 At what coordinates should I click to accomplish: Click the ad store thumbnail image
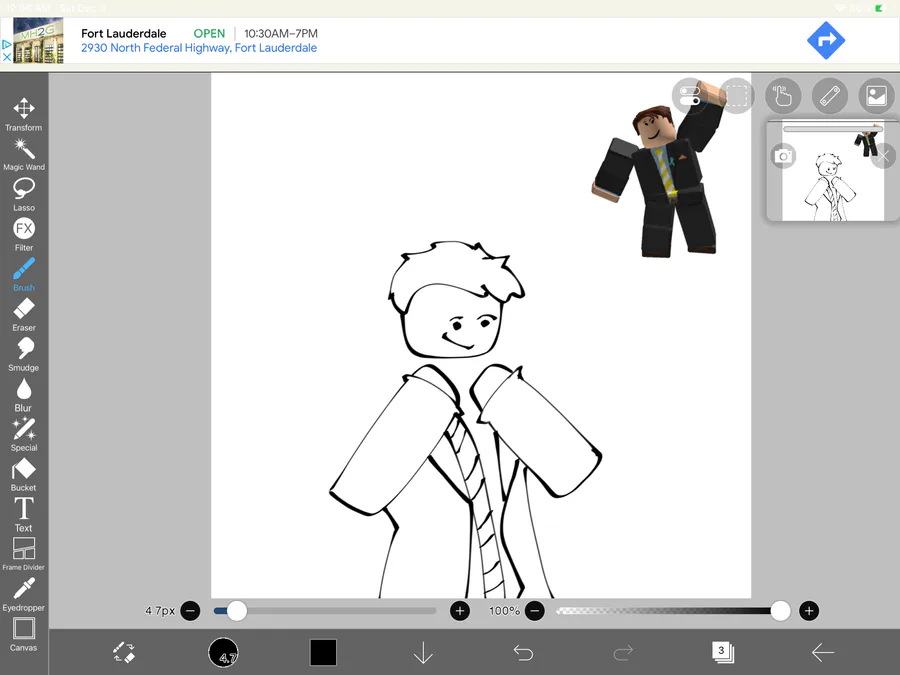38,40
